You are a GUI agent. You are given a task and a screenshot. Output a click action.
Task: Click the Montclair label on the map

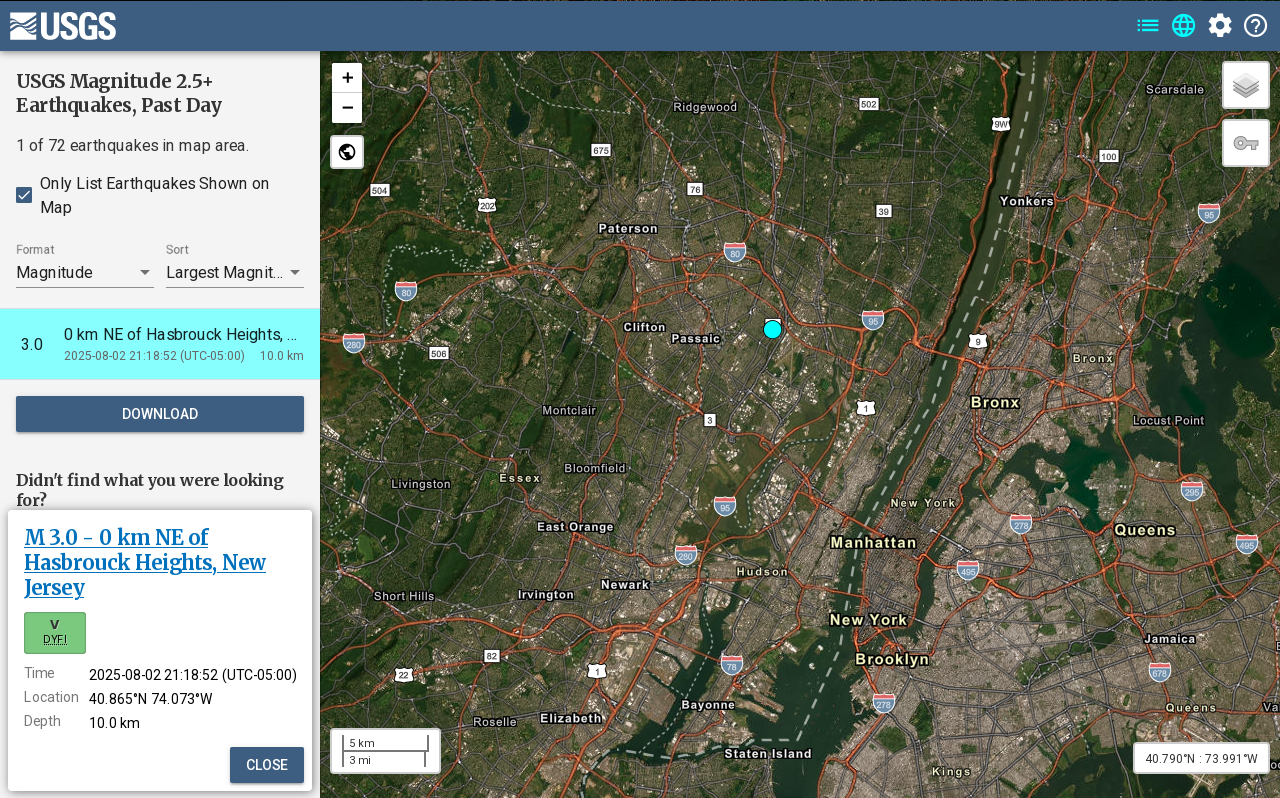569,410
